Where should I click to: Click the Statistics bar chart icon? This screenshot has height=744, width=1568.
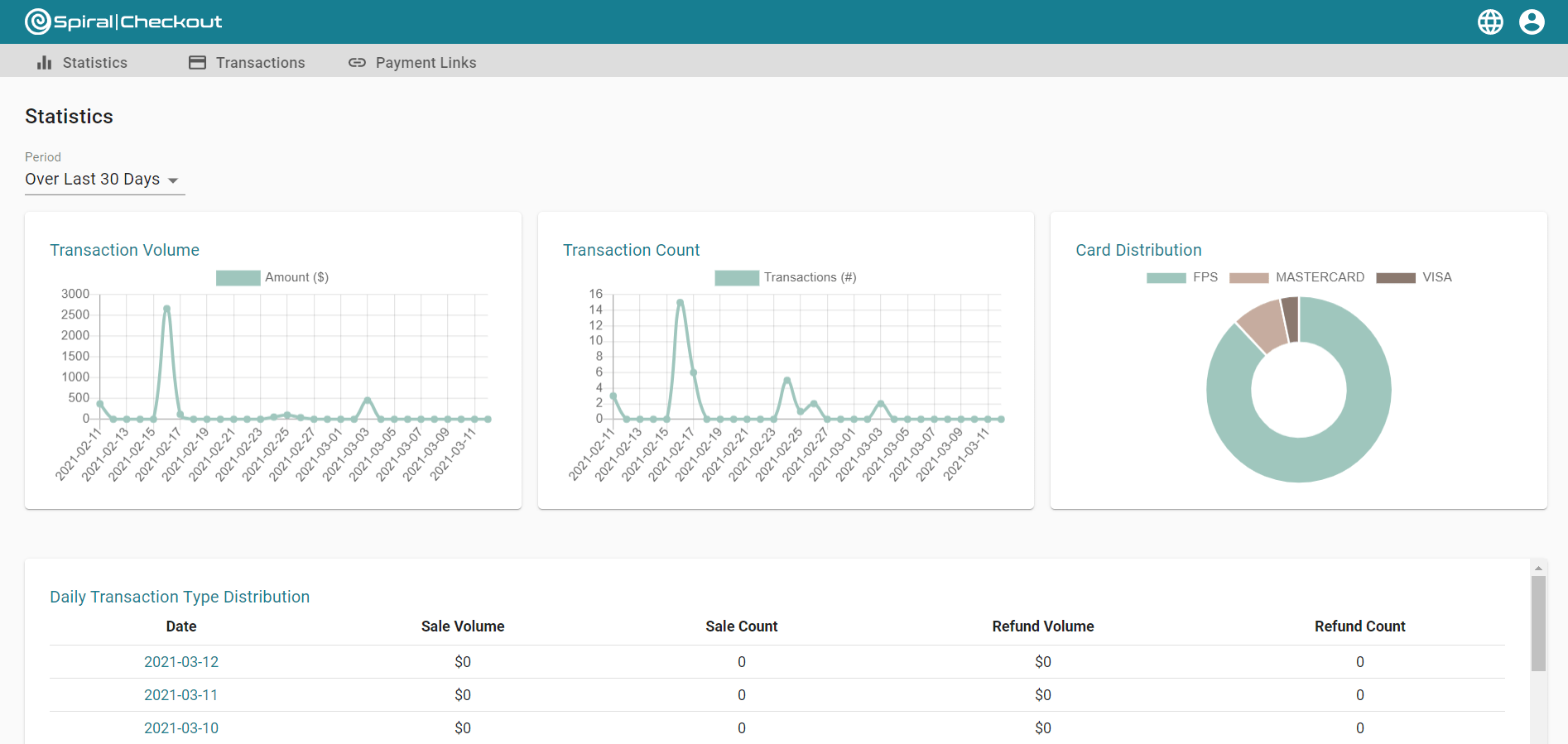point(45,63)
